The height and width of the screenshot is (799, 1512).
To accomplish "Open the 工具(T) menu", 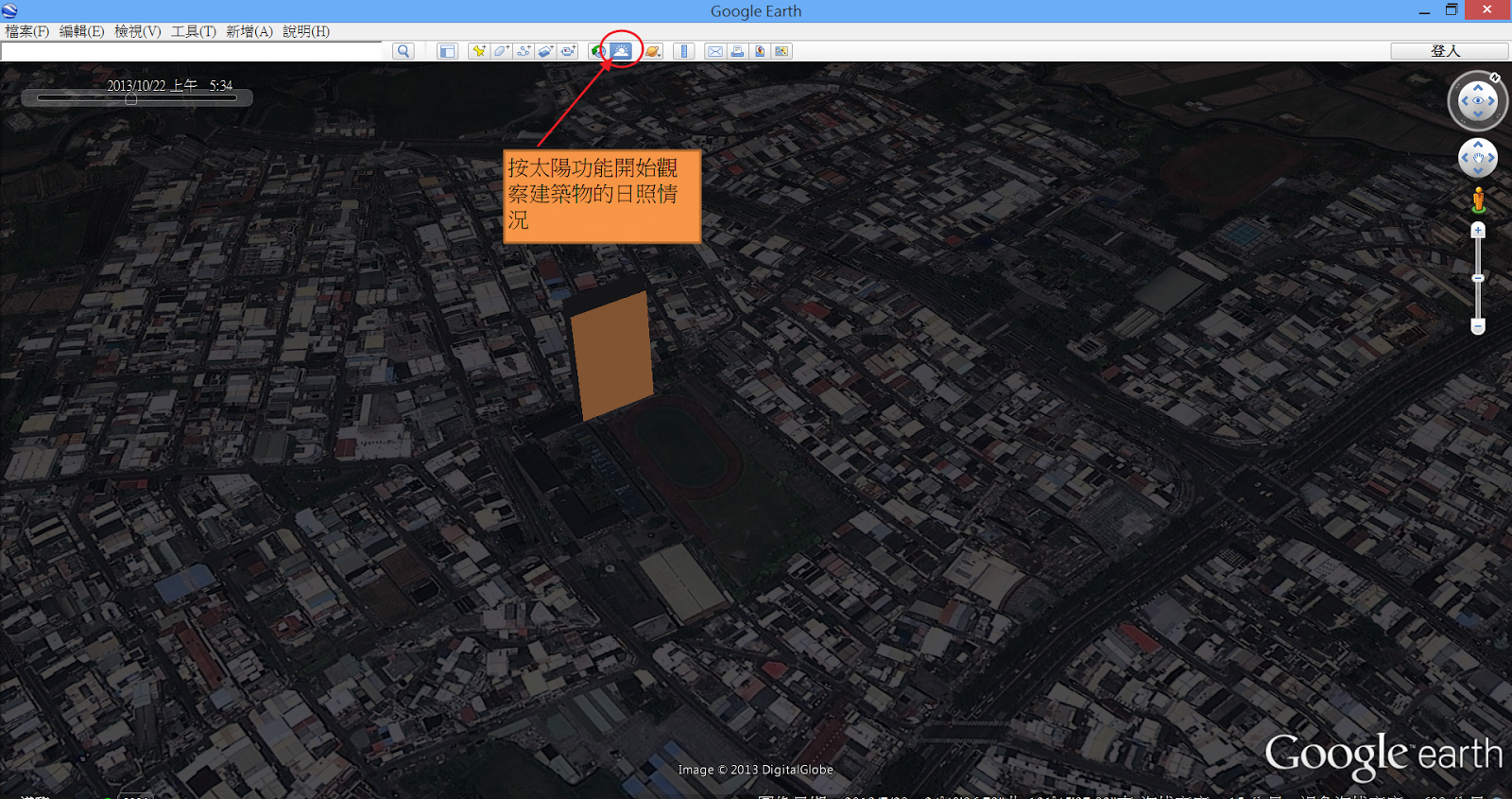I will click(x=194, y=31).
